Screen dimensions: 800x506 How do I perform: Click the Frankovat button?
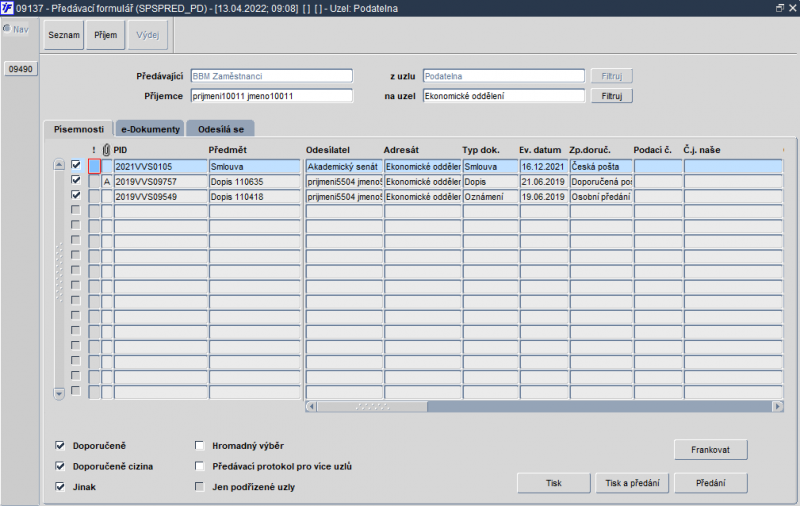711,450
